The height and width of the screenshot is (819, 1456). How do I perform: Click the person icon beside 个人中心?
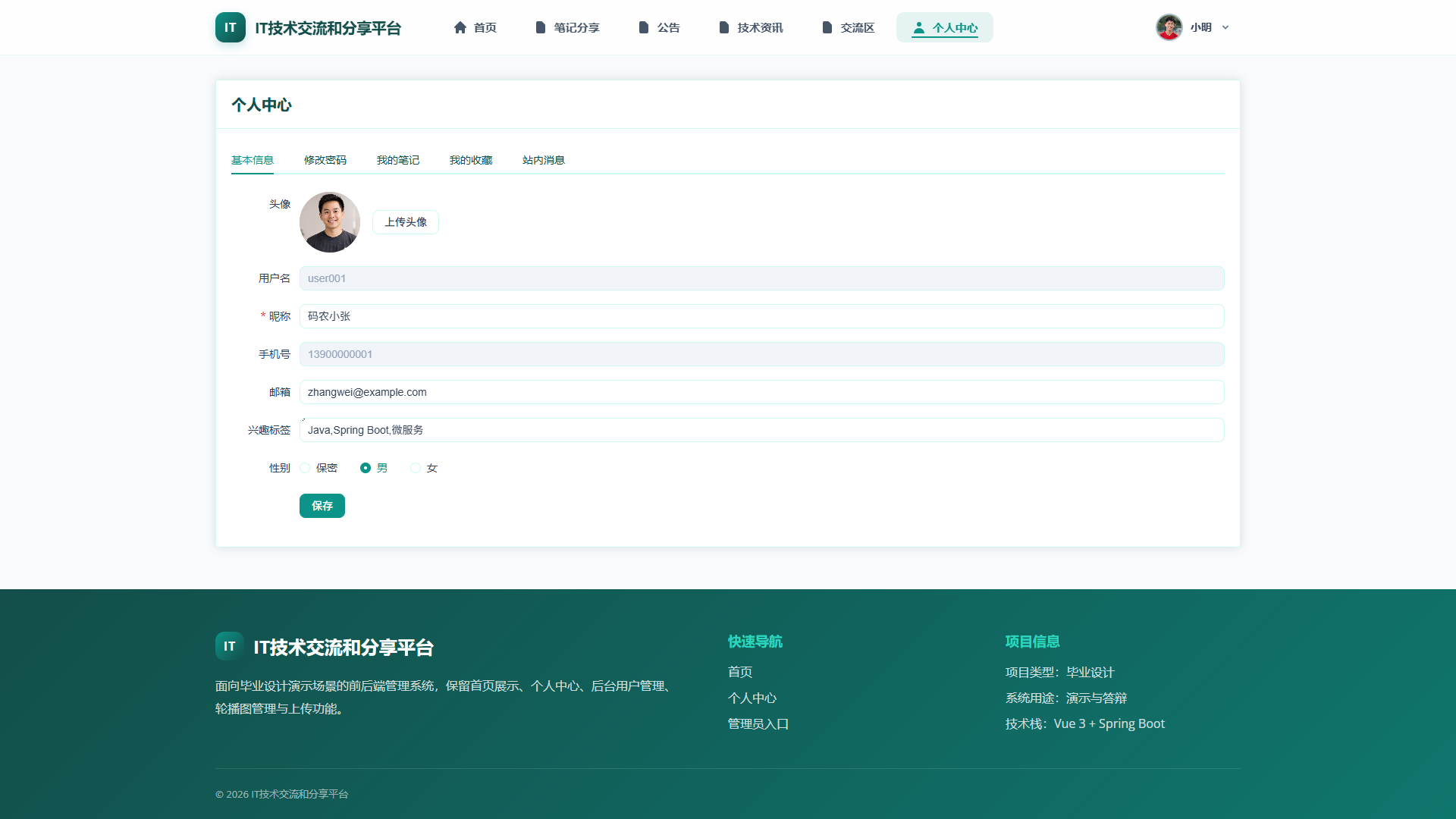tap(919, 27)
